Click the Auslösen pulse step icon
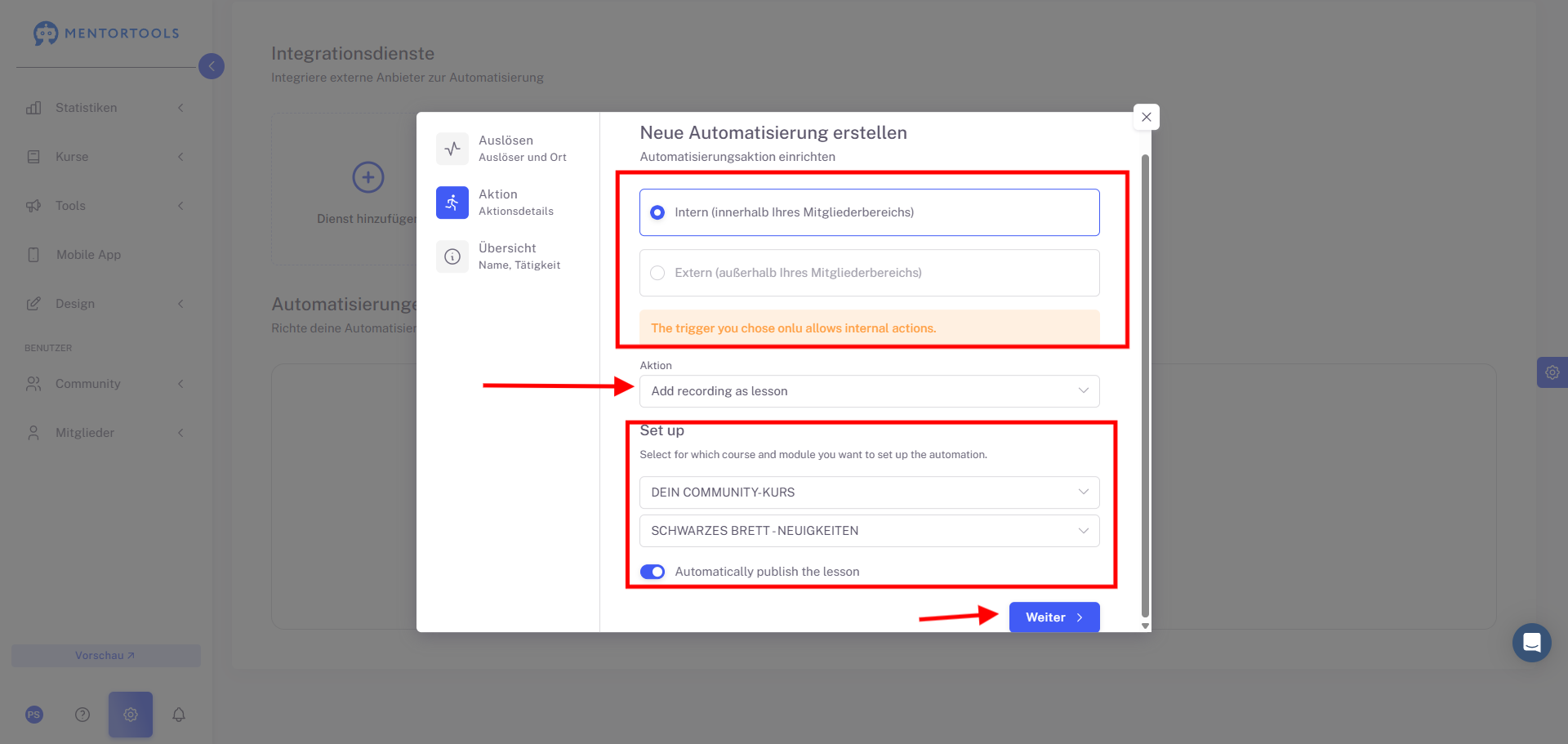The image size is (1568, 744). coord(452,149)
